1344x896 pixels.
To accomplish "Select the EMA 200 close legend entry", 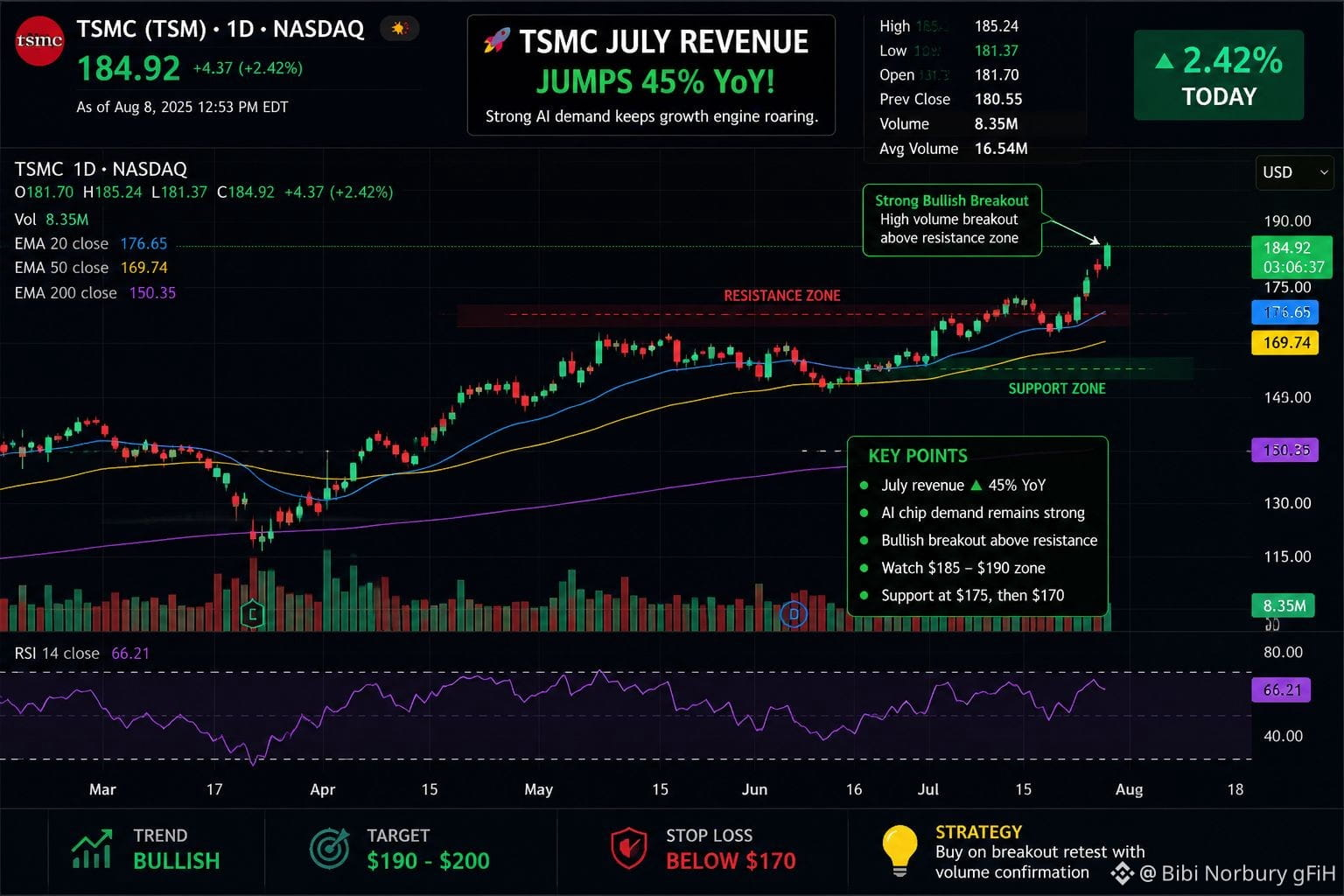I will [x=94, y=293].
